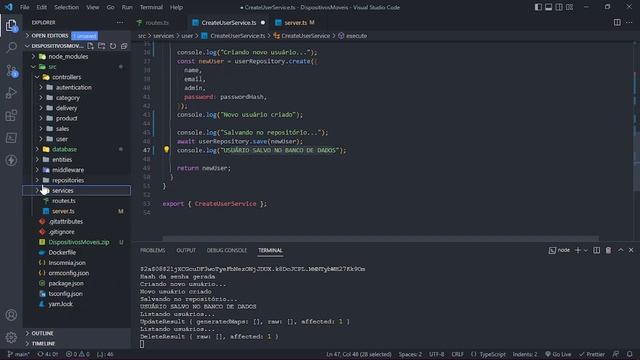This screenshot has height=360, width=640.
Task: Split the editor to the right
Action: coord(617,22)
